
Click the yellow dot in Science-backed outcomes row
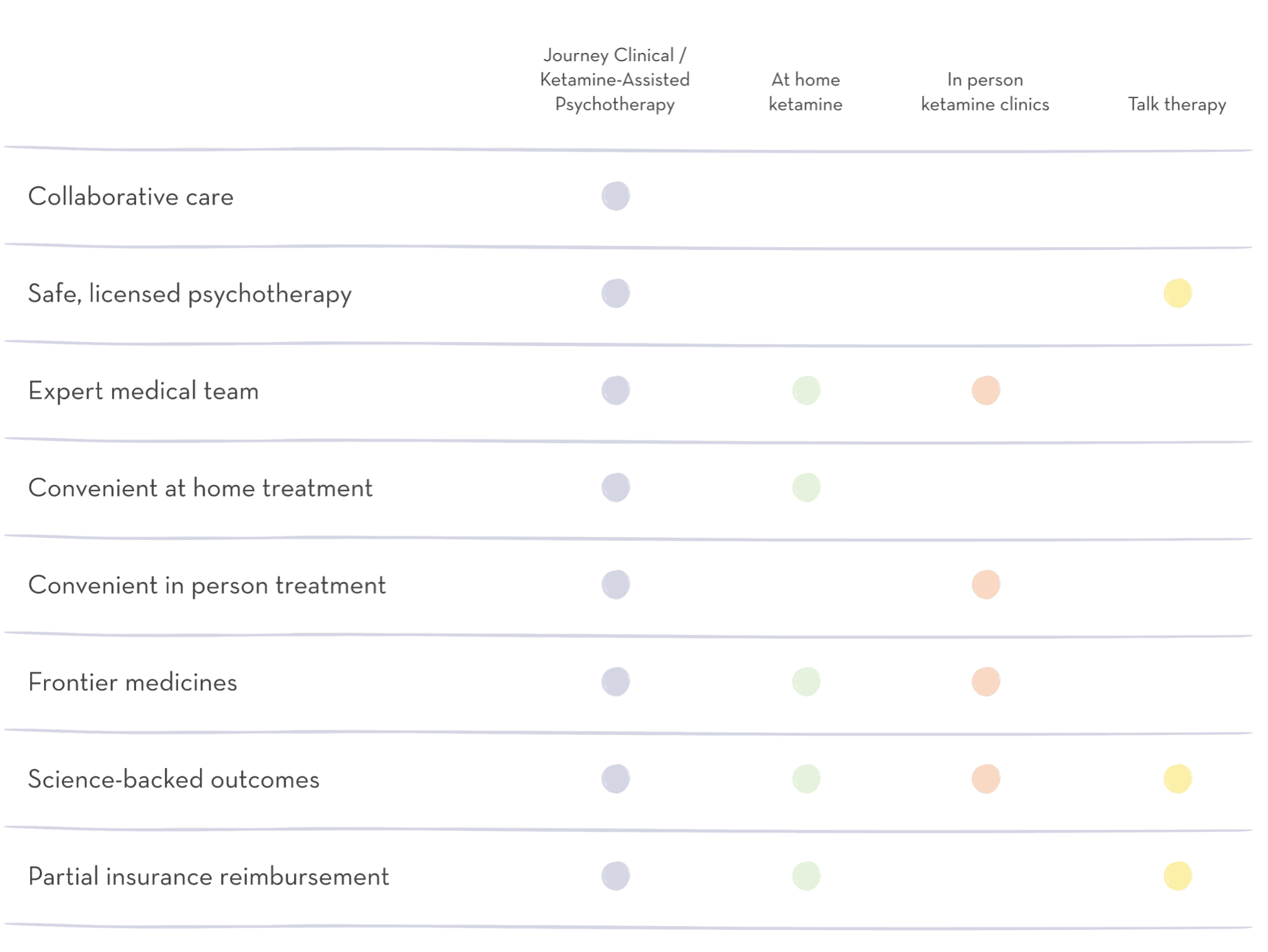click(1177, 779)
